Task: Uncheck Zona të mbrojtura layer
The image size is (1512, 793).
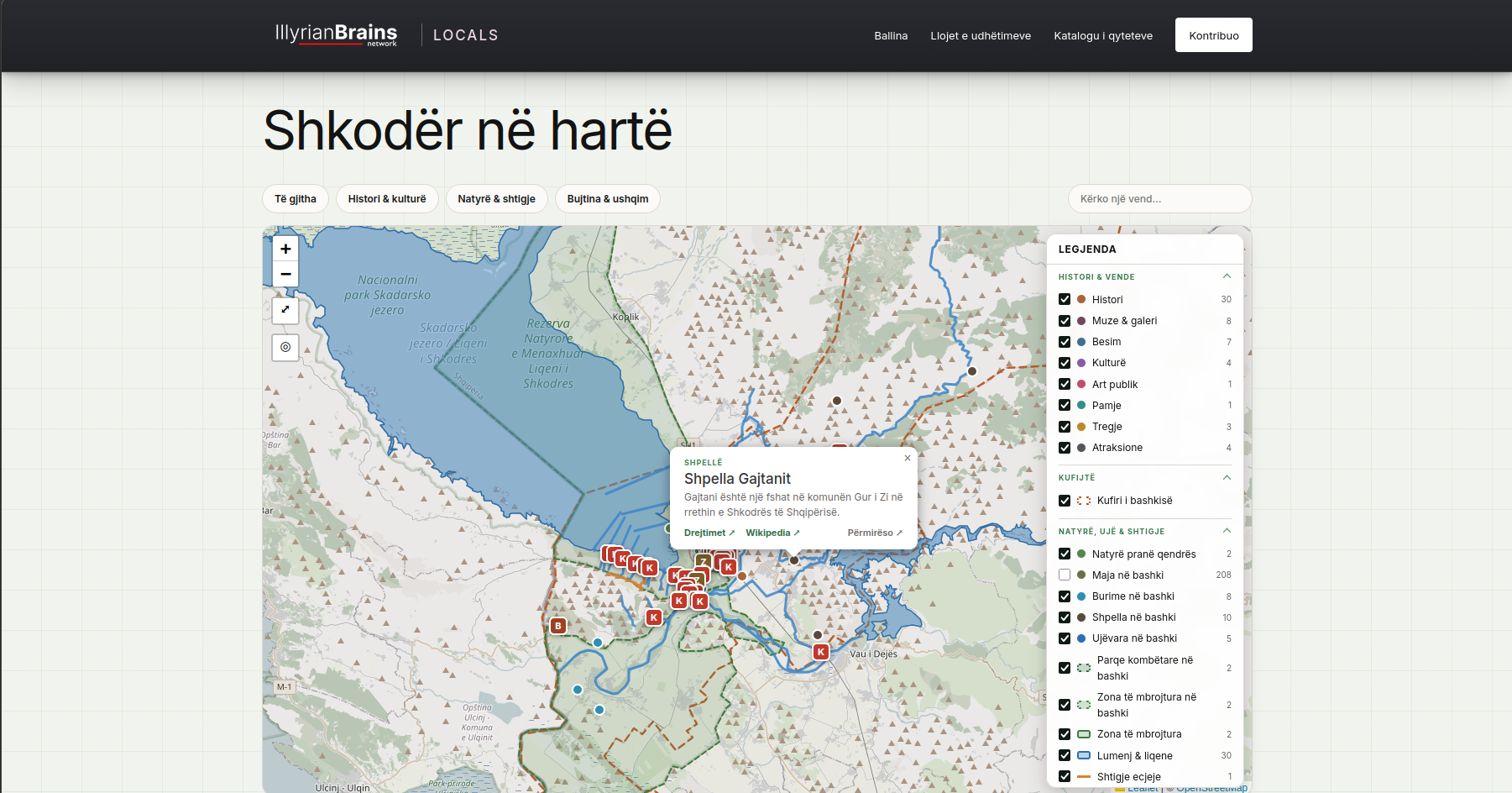Action: (x=1065, y=734)
